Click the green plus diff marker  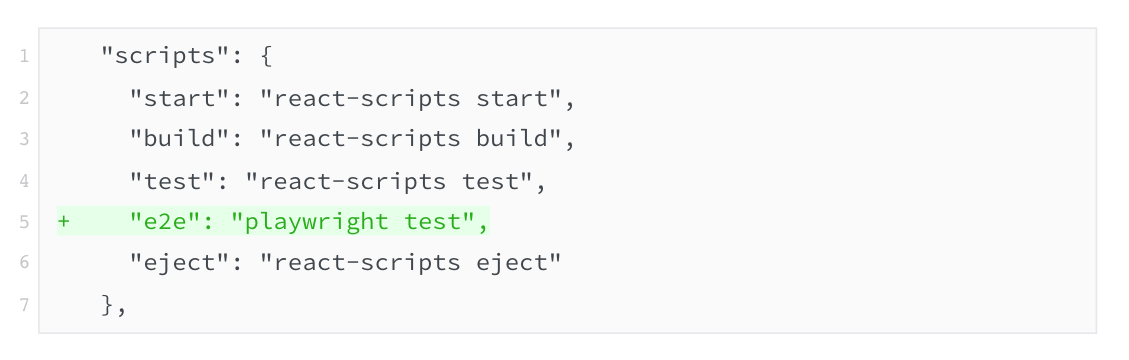(x=63, y=222)
